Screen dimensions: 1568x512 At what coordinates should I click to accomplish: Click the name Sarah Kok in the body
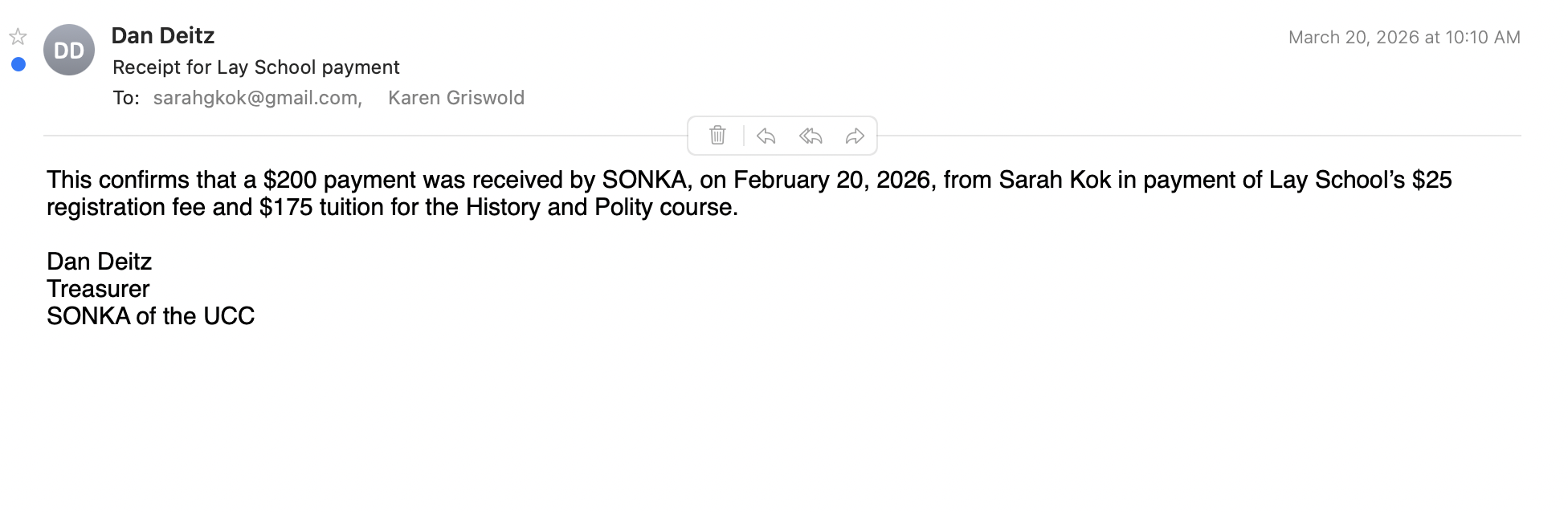[1055, 180]
